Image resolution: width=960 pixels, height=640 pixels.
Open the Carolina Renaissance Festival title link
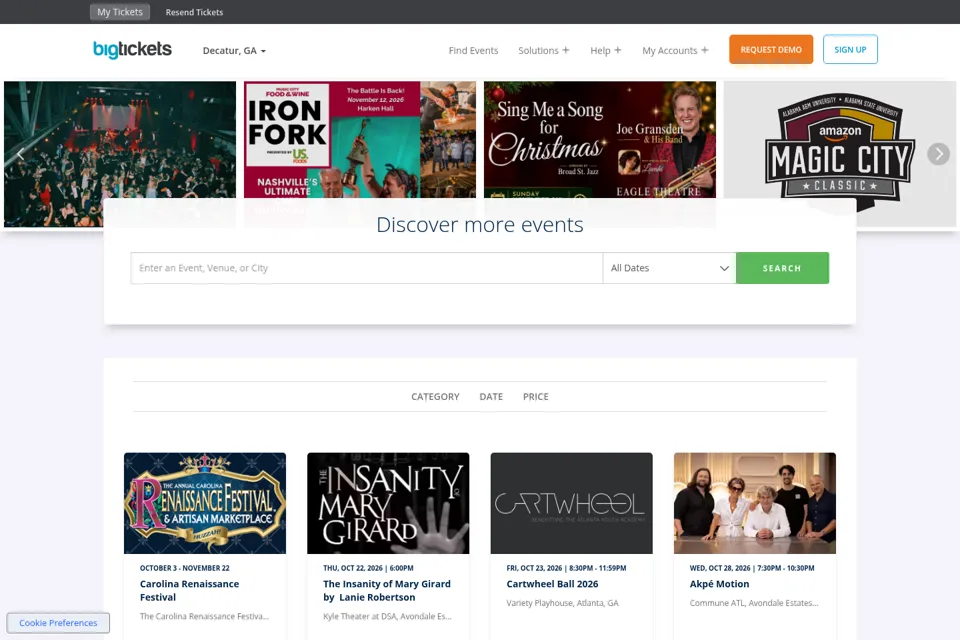tap(189, 590)
